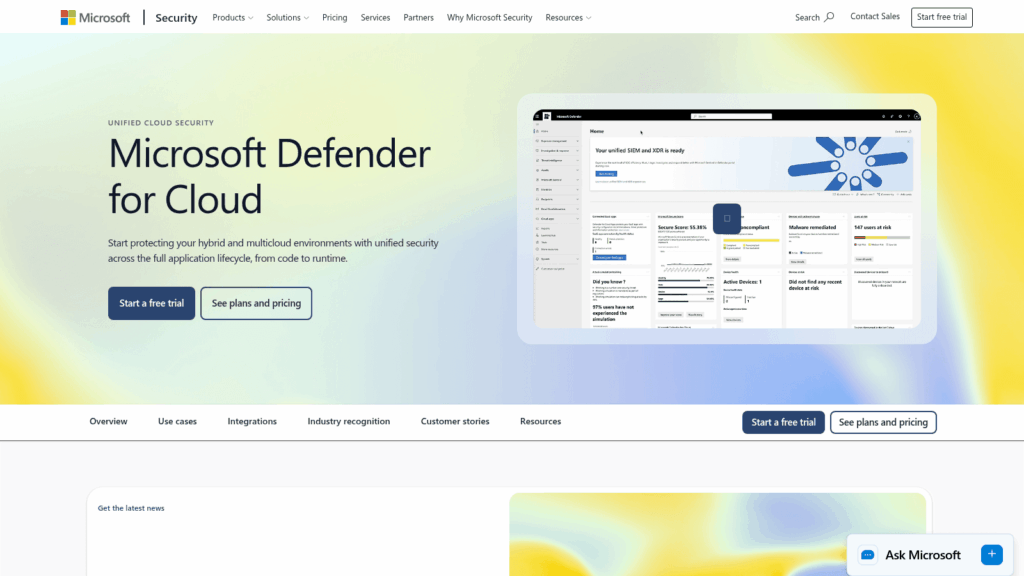Click Microsoft Defender for Cloud heading
1024x576 pixels.
269,176
